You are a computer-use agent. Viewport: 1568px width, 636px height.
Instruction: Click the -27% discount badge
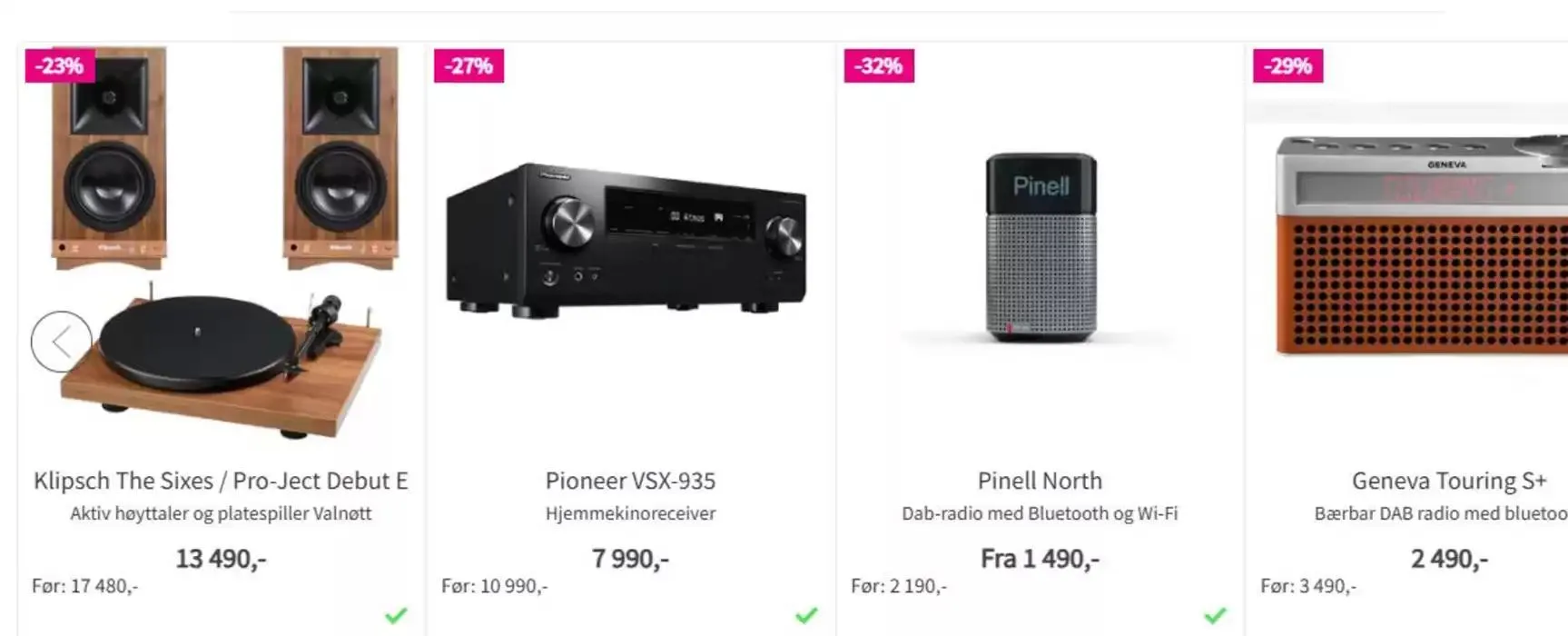pyautogui.click(x=468, y=65)
